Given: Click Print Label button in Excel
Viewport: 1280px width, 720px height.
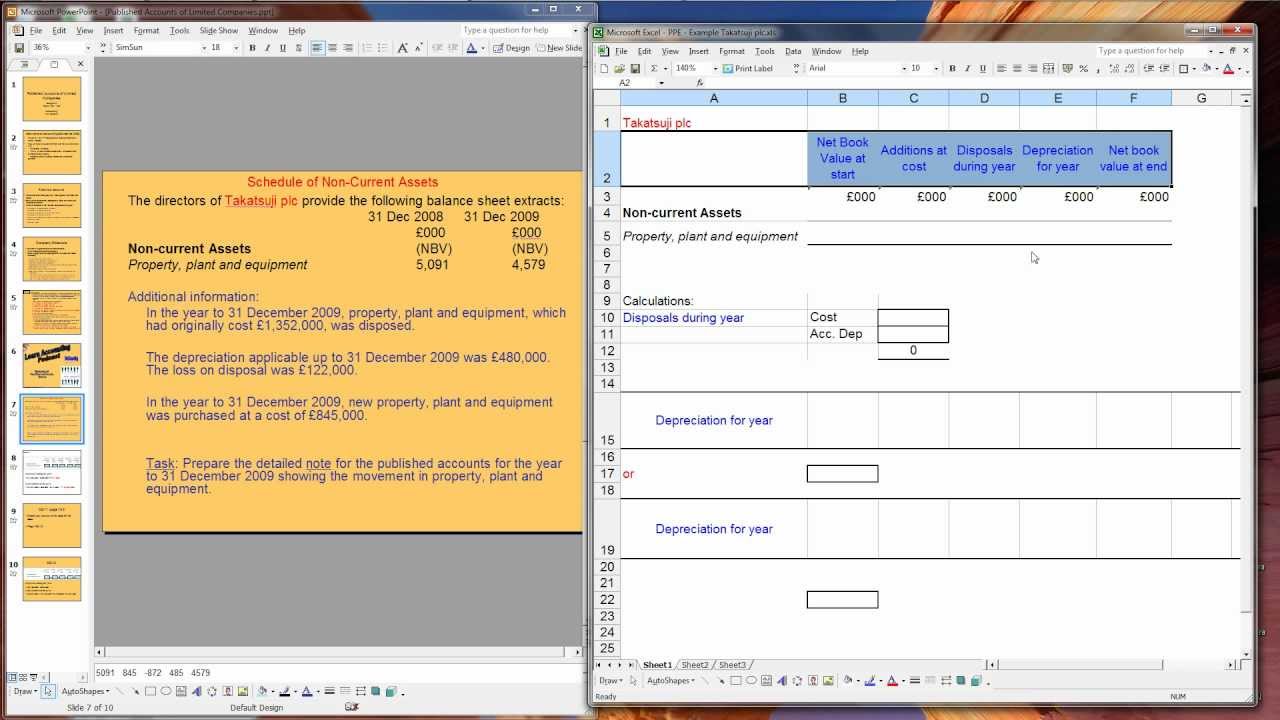Looking at the screenshot, I should pyautogui.click(x=748, y=68).
